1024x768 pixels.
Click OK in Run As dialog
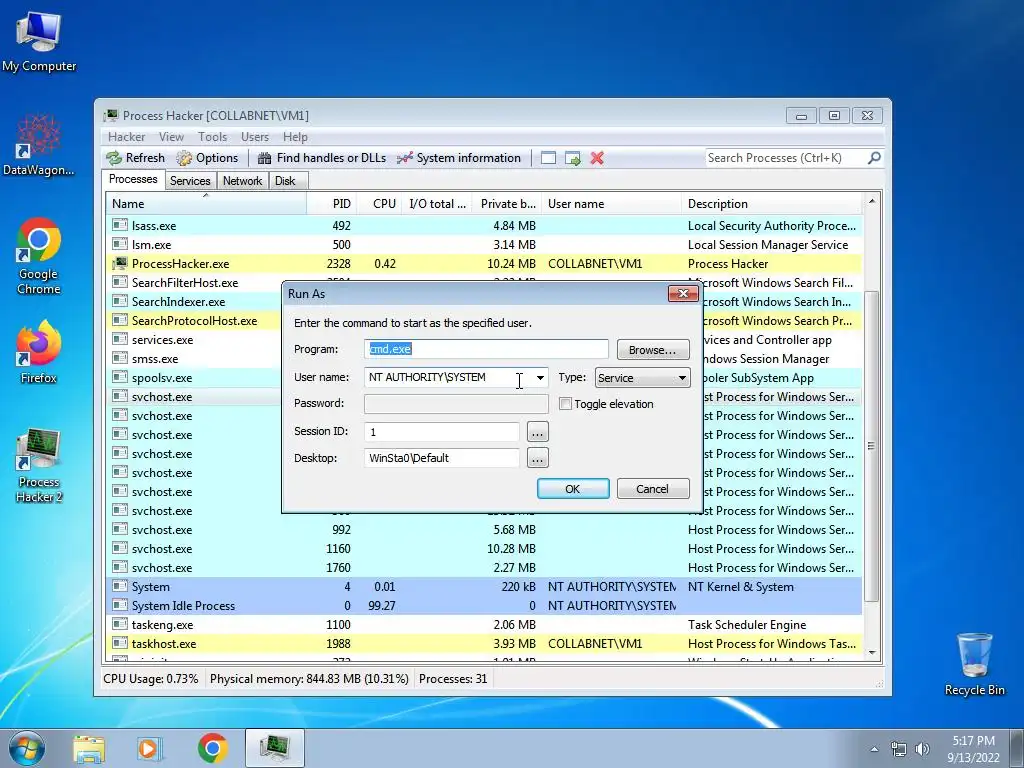click(573, 489)
